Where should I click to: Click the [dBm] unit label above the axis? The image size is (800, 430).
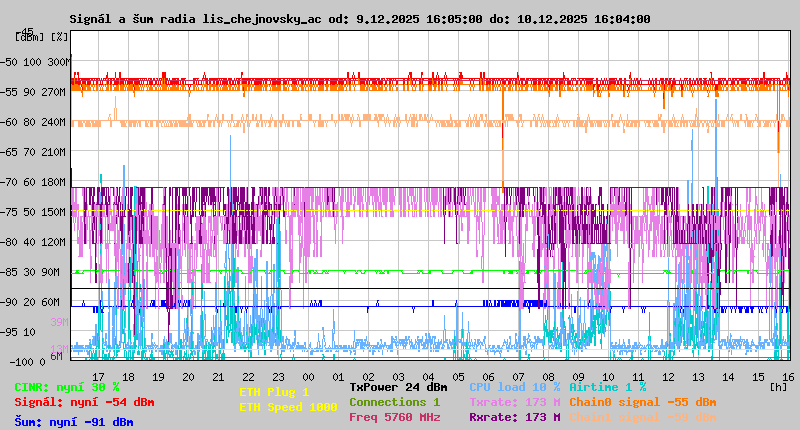[29, 37]
